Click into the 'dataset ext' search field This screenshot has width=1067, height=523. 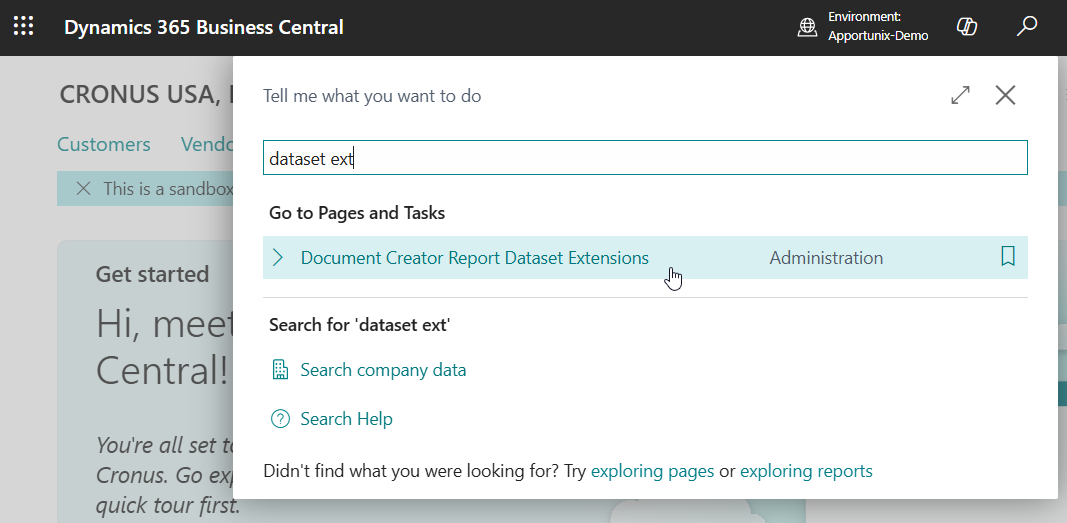pyautogui.click(x=645, y=158)
